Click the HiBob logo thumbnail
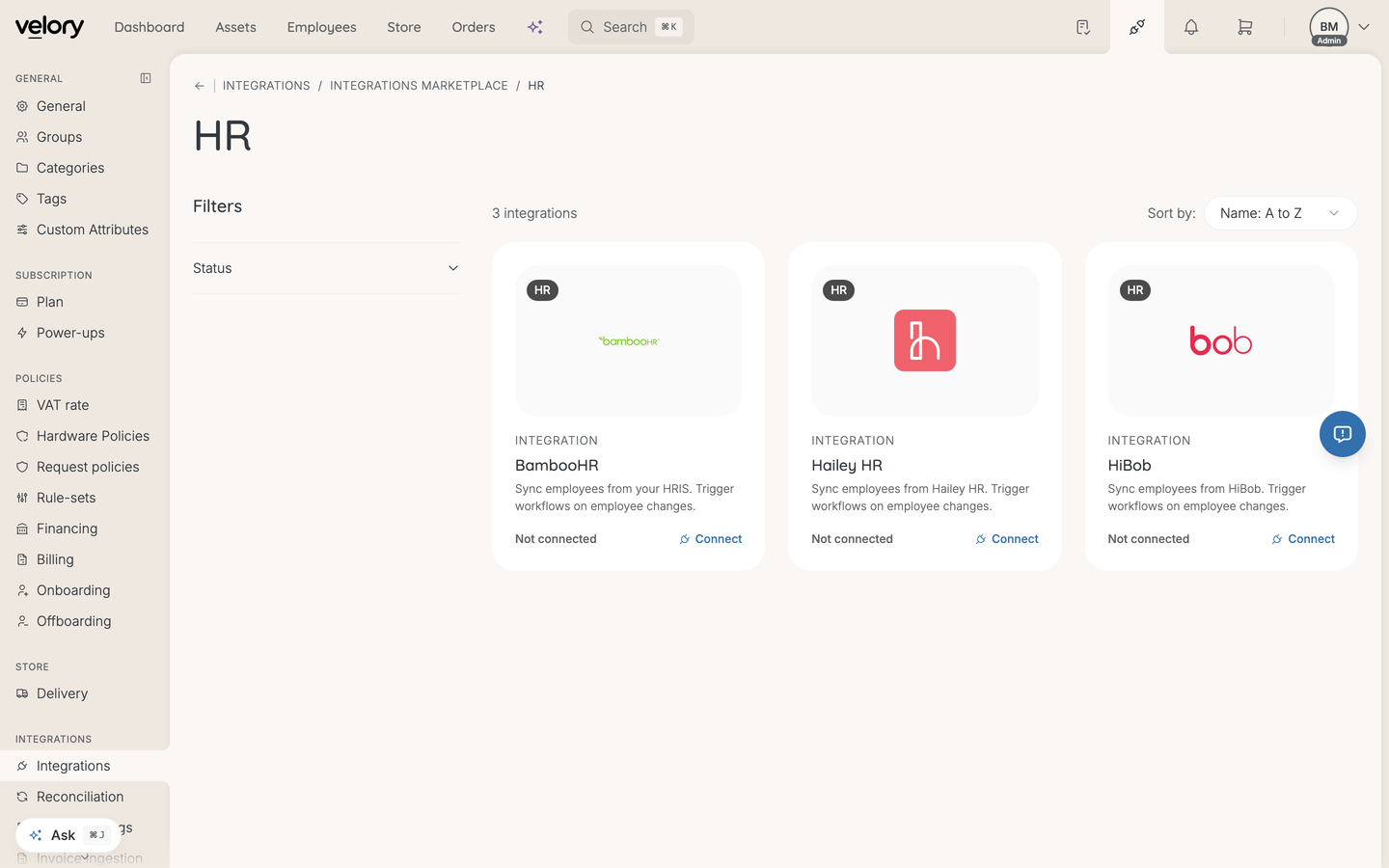The width and height of the screenshot is (1389, 868). click(1221, 340)
